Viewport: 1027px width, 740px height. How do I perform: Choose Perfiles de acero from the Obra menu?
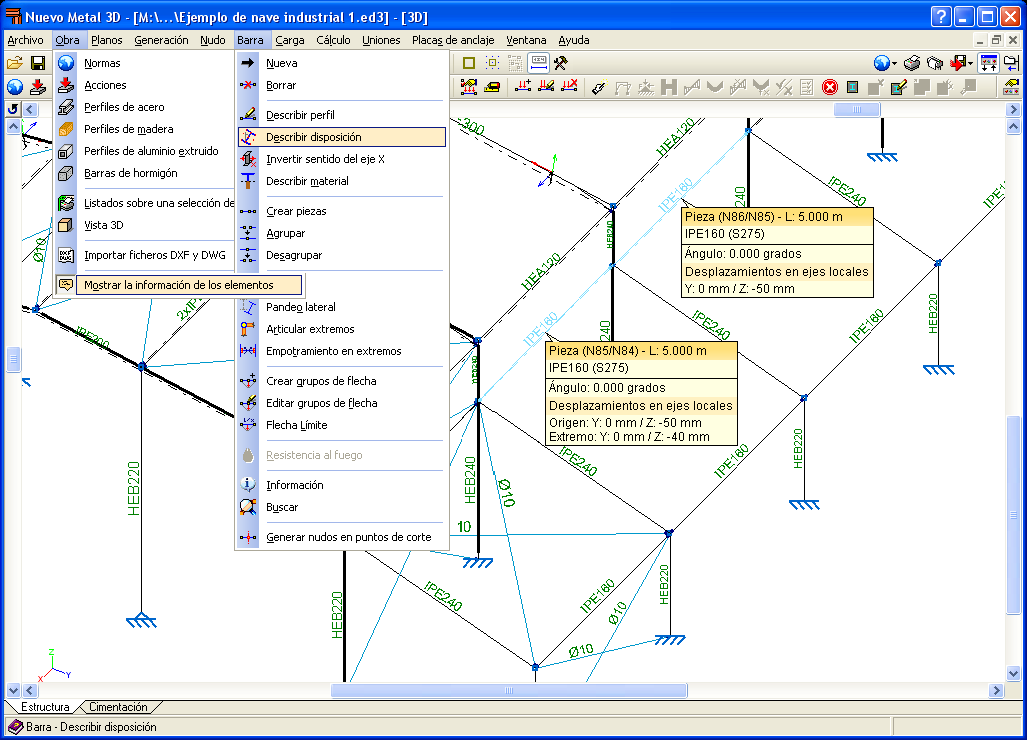[x=124, y=107]
